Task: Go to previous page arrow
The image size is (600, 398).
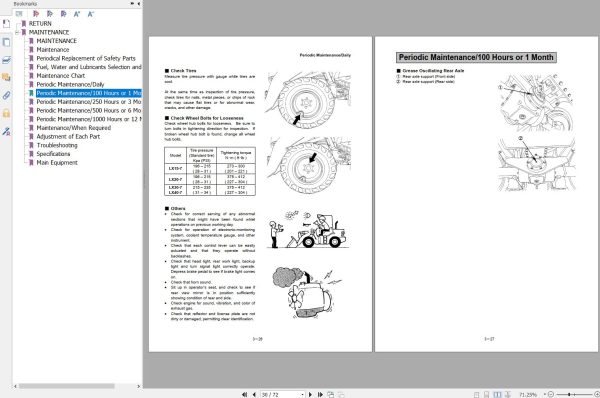Action: [254, 395]
